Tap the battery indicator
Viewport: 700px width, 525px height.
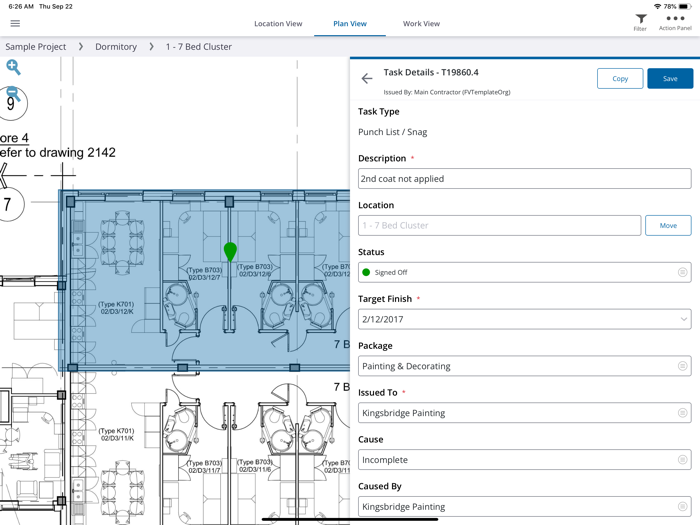(685, 6)
